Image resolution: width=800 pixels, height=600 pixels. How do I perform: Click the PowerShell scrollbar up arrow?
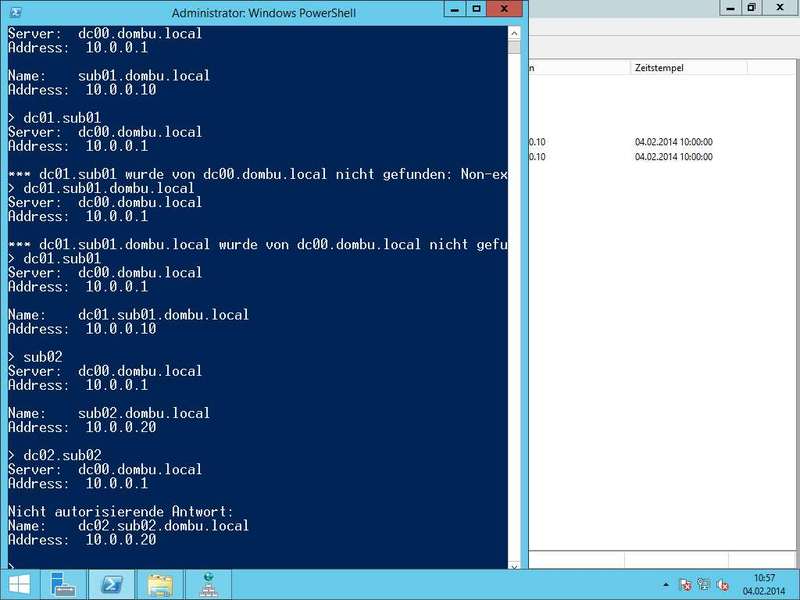point(514,33)
